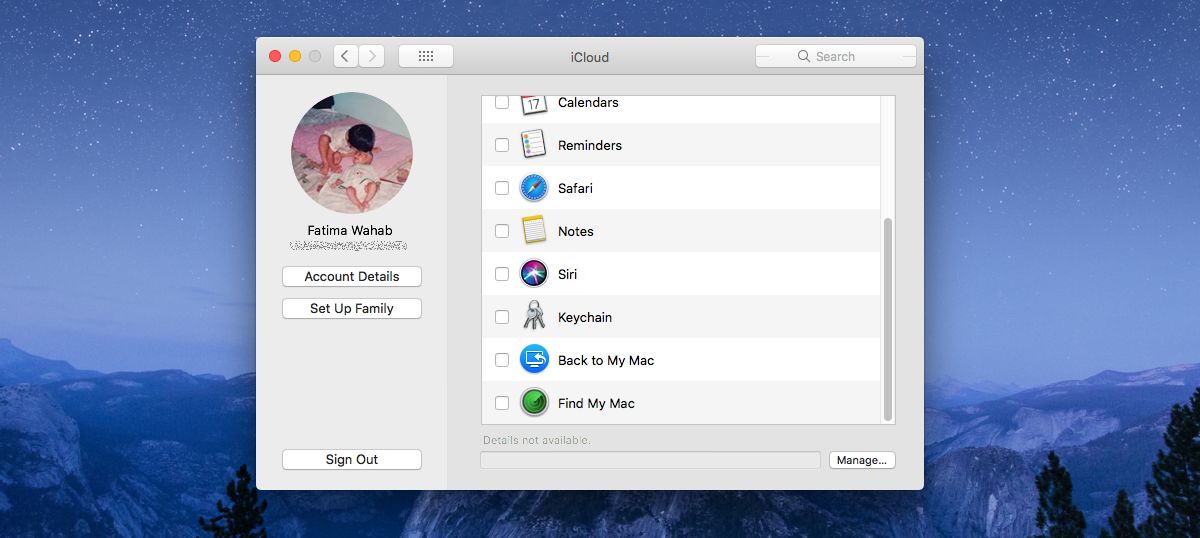
Task: Show all preferences grid icon
Action: 426,57
